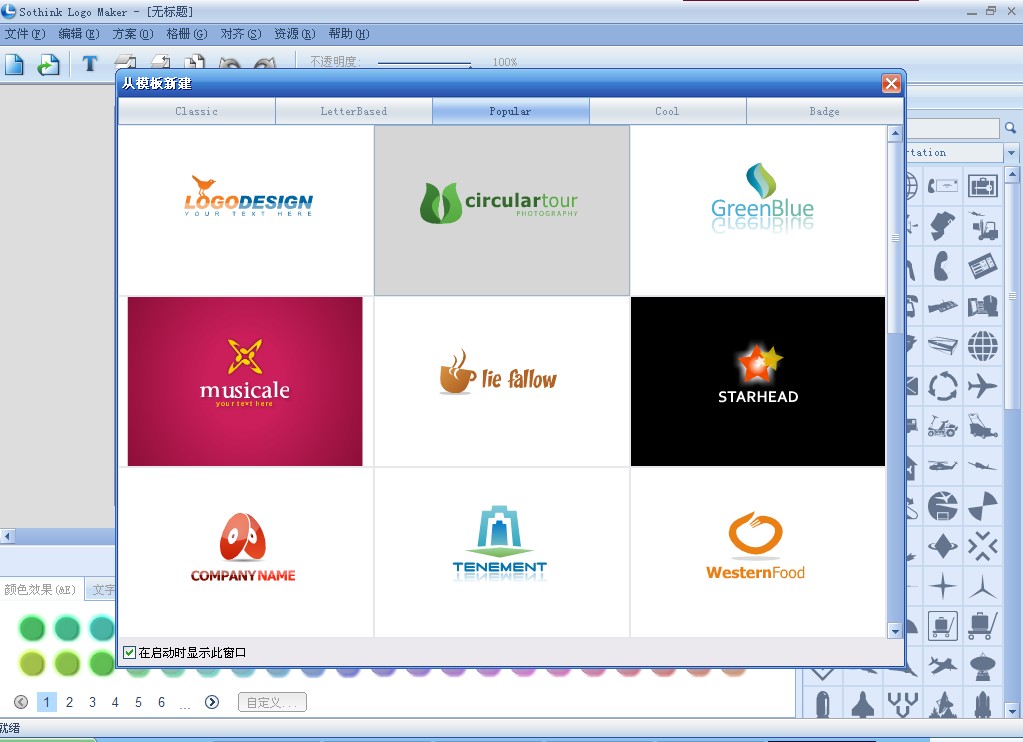Switch to the LetterBased templates tab
This screenshot has height=742, width=1023.
coord(354,112)
